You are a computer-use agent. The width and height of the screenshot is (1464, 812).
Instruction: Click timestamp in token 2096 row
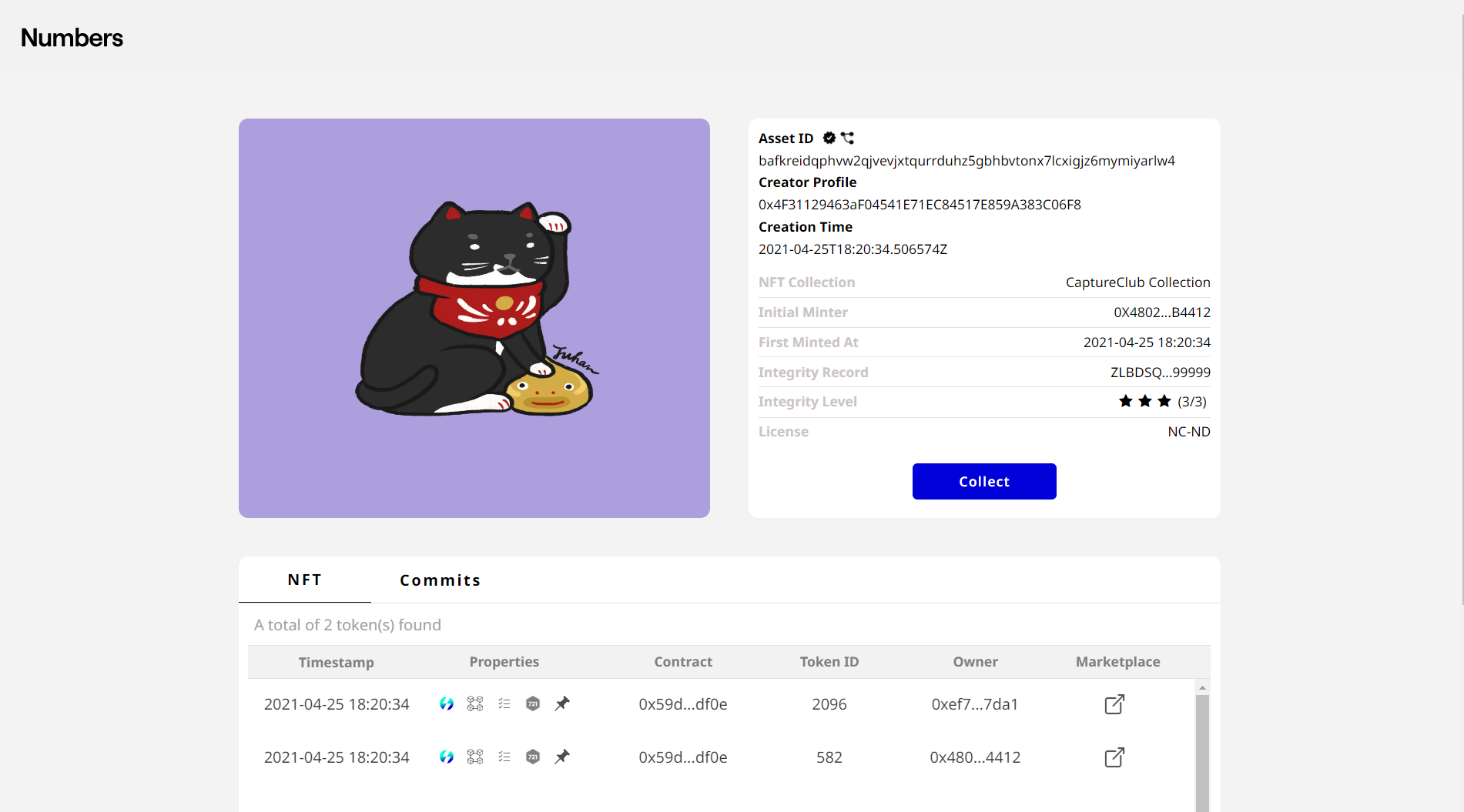[x=337, y=704]
